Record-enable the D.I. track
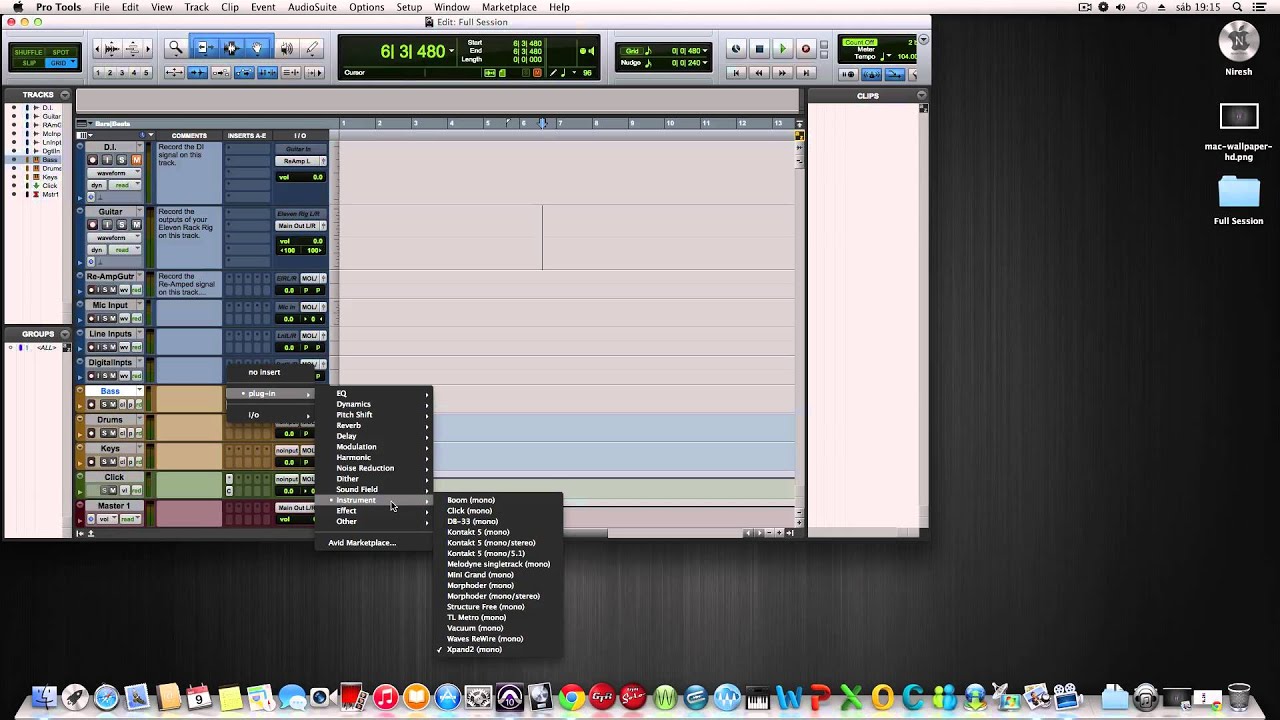 pos(93,160)
